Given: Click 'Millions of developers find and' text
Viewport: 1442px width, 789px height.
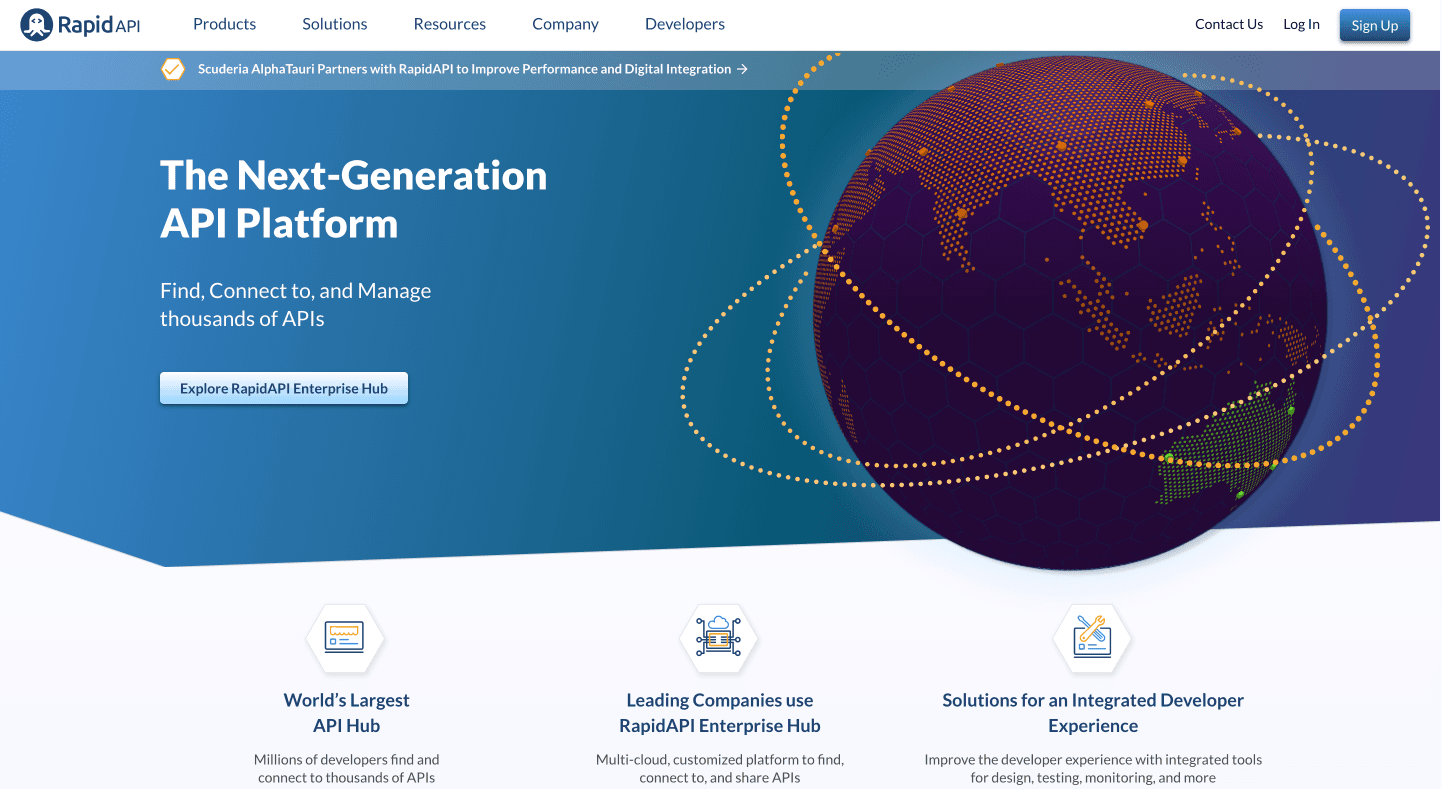Looking at the screenshot, I should point(346,759).
